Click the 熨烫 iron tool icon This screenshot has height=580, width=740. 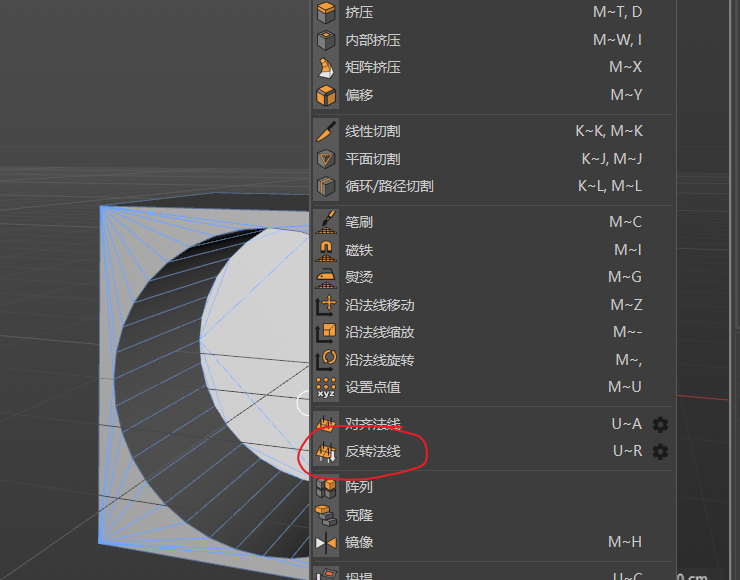click(327, 277)
